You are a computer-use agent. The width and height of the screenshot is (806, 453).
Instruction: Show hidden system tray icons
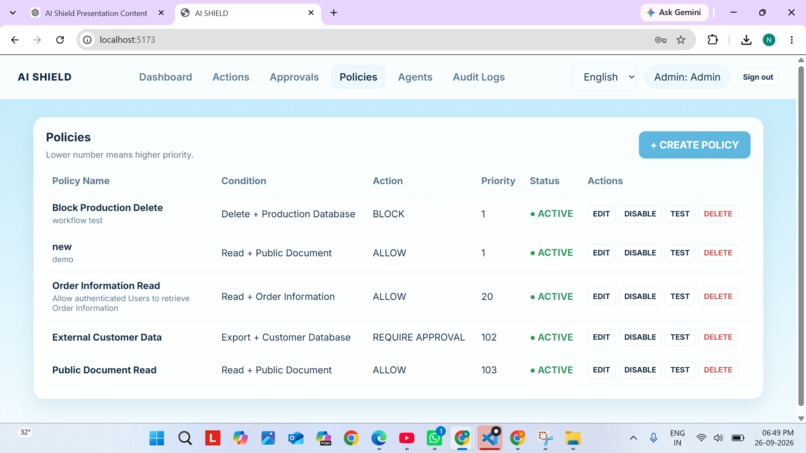click(633, 438)
